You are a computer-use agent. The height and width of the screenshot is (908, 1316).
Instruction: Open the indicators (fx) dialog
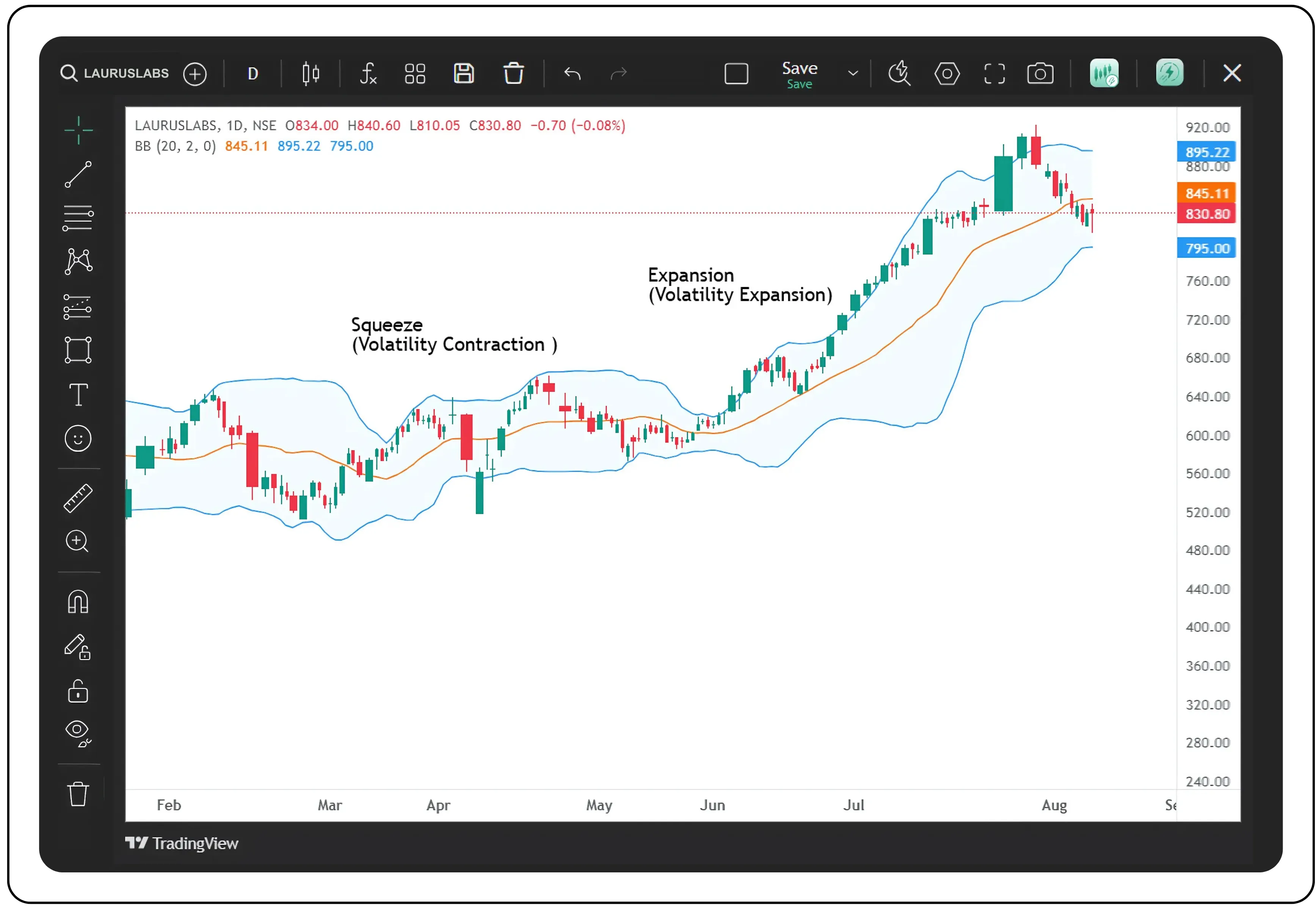coord(368,74)
